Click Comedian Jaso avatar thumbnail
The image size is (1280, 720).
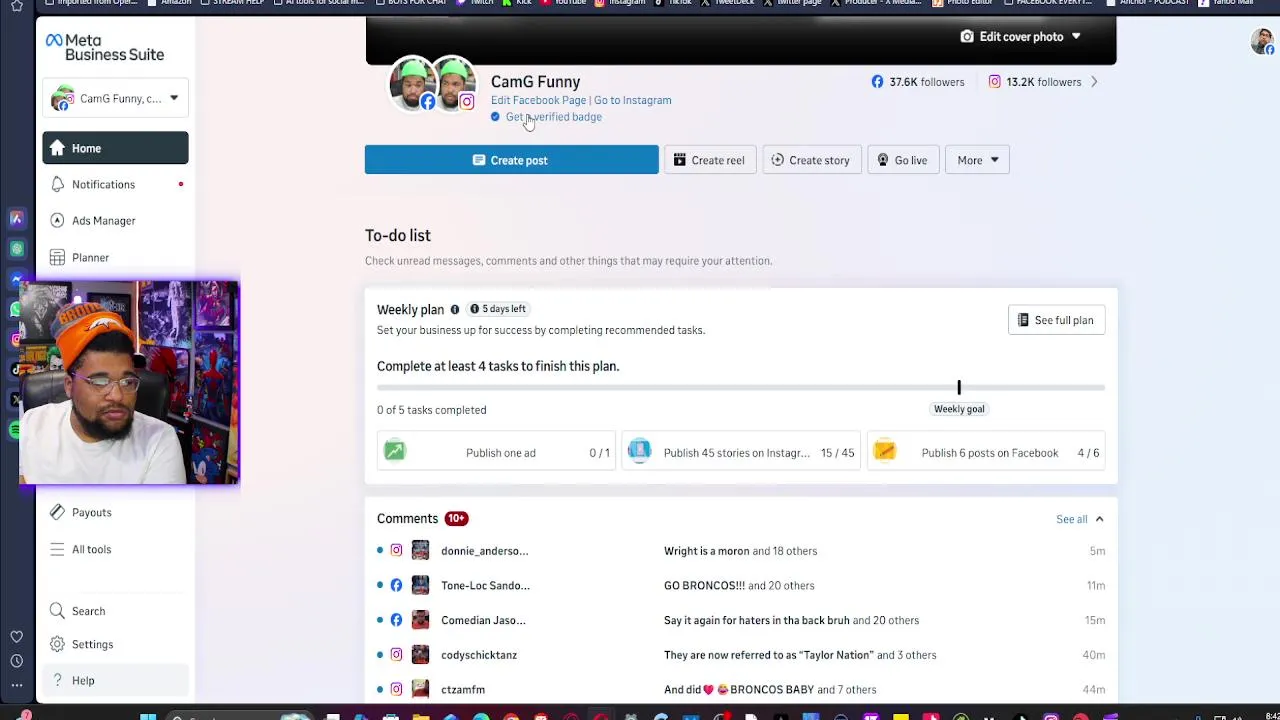point(420,620)
